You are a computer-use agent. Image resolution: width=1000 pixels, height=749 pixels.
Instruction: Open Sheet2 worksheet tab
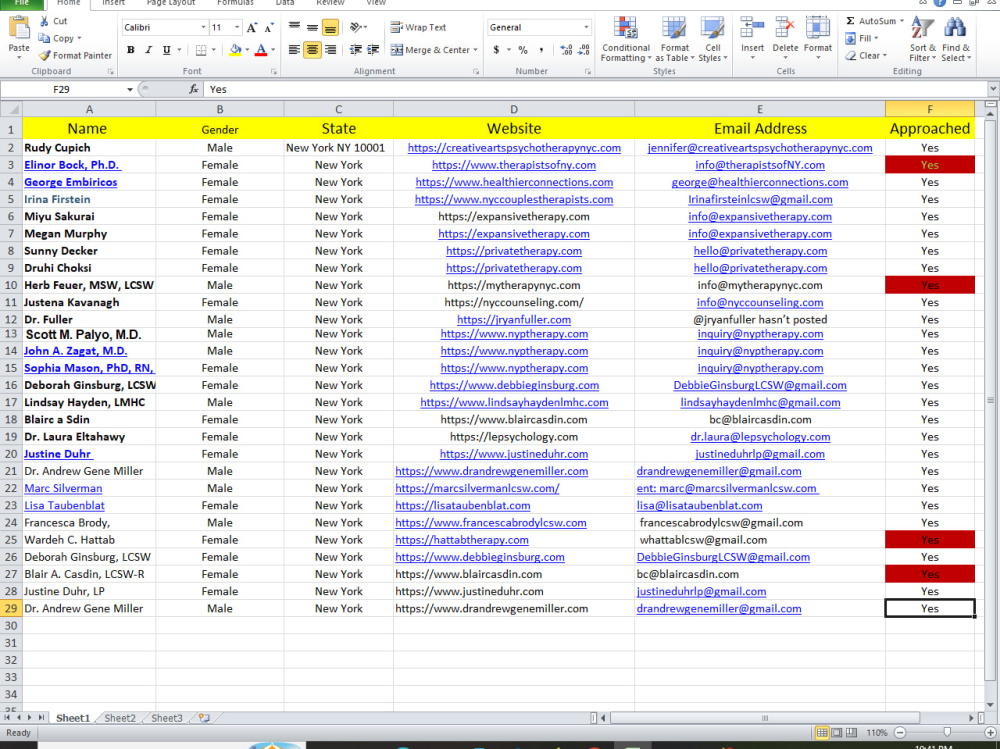[x=120, y=718]
